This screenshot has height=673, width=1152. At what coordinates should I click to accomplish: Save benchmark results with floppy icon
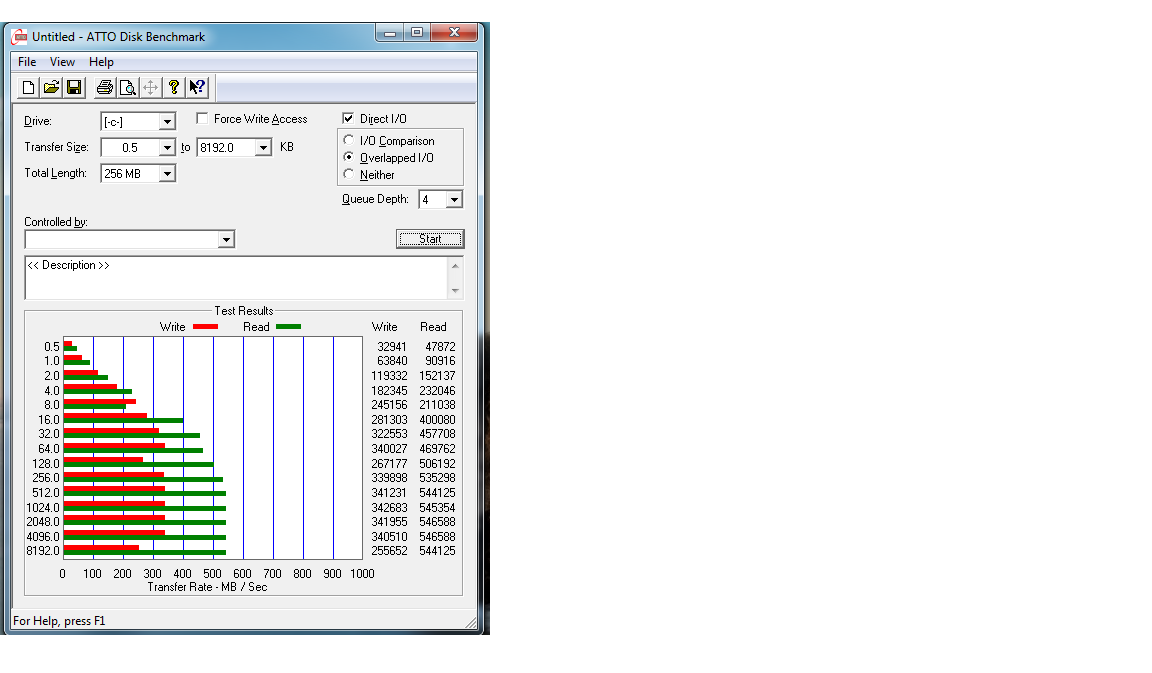[x=74, y=88]
